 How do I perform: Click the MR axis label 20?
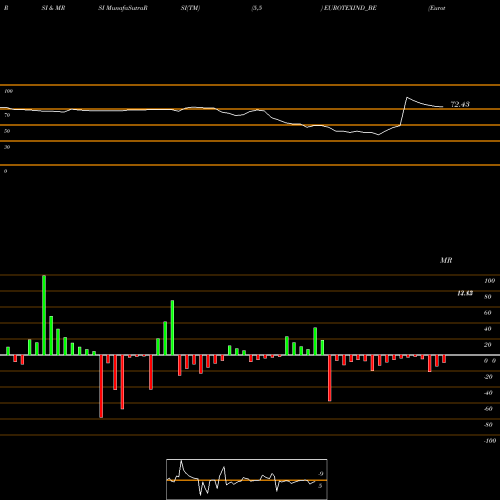pyautogui.click(x=488, y=345)
